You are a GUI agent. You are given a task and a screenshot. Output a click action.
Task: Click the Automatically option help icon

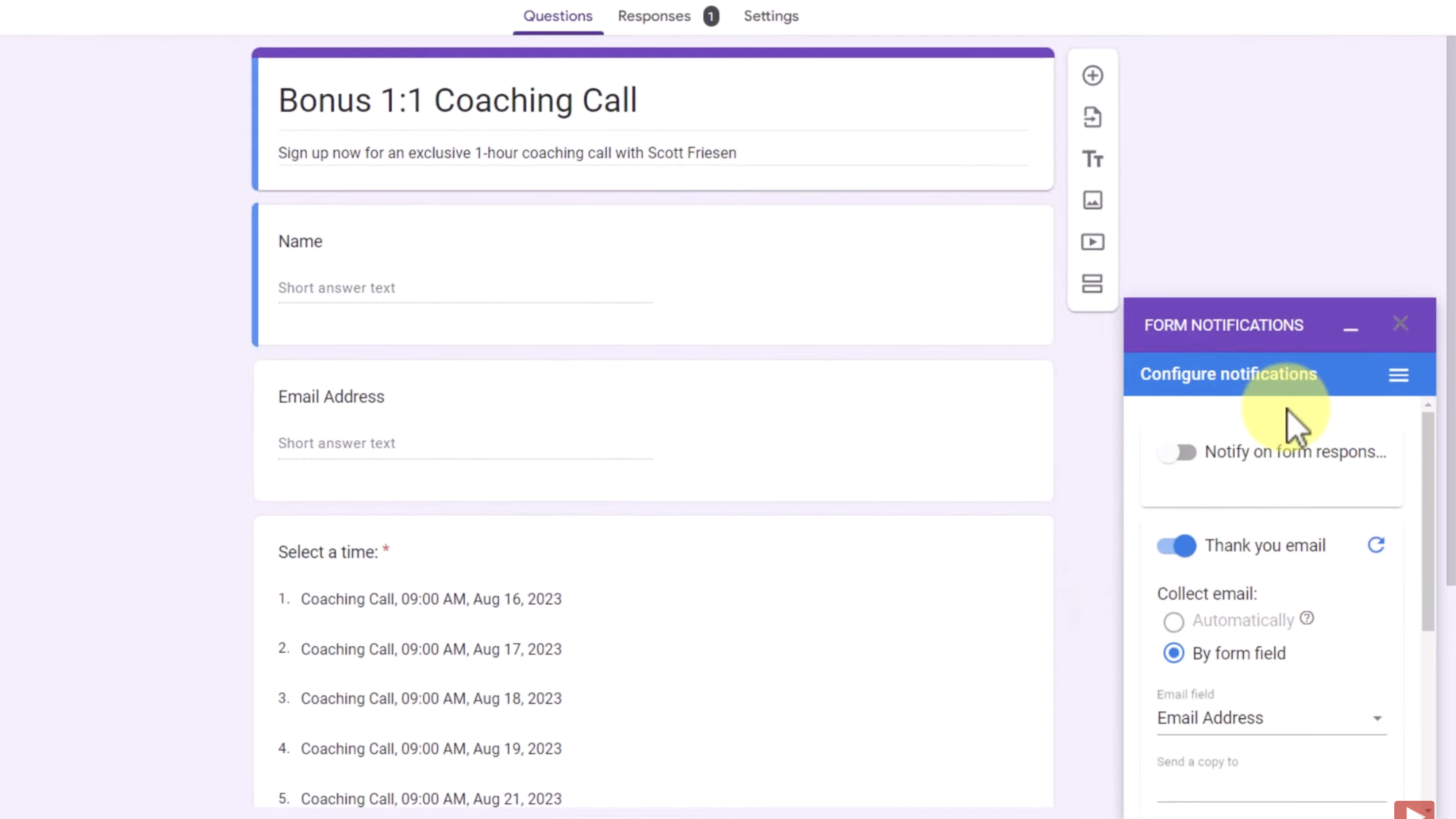1307,618
